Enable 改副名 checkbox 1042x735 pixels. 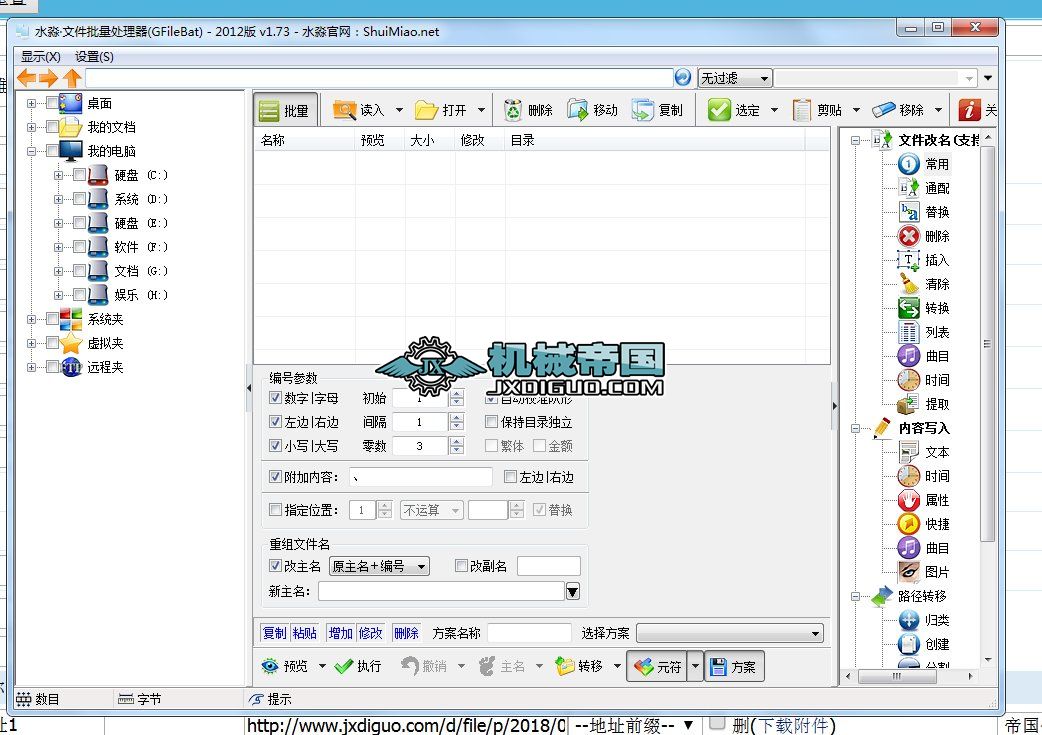point(461,566)
